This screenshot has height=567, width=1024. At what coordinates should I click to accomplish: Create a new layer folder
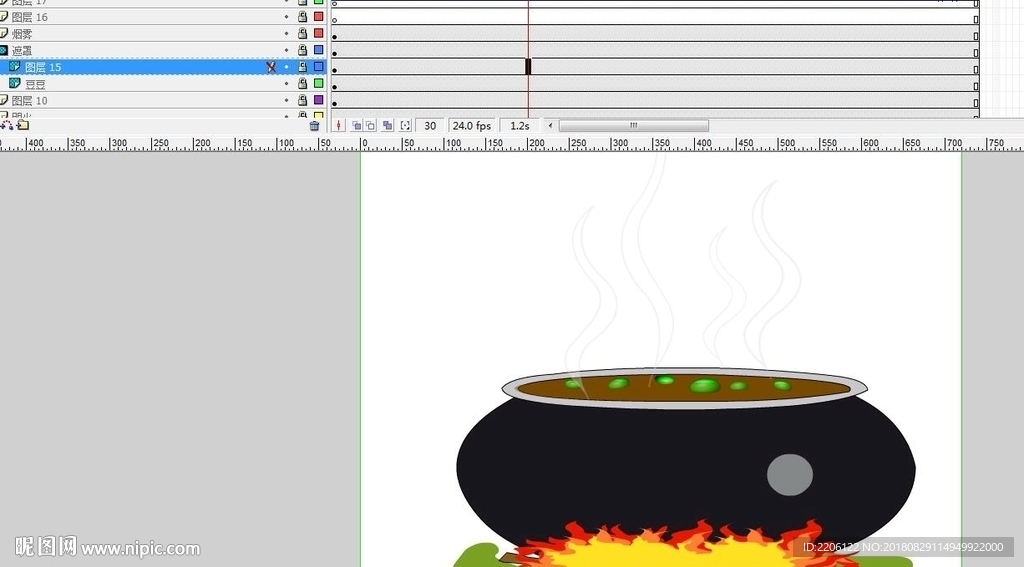tap(23, 125)
